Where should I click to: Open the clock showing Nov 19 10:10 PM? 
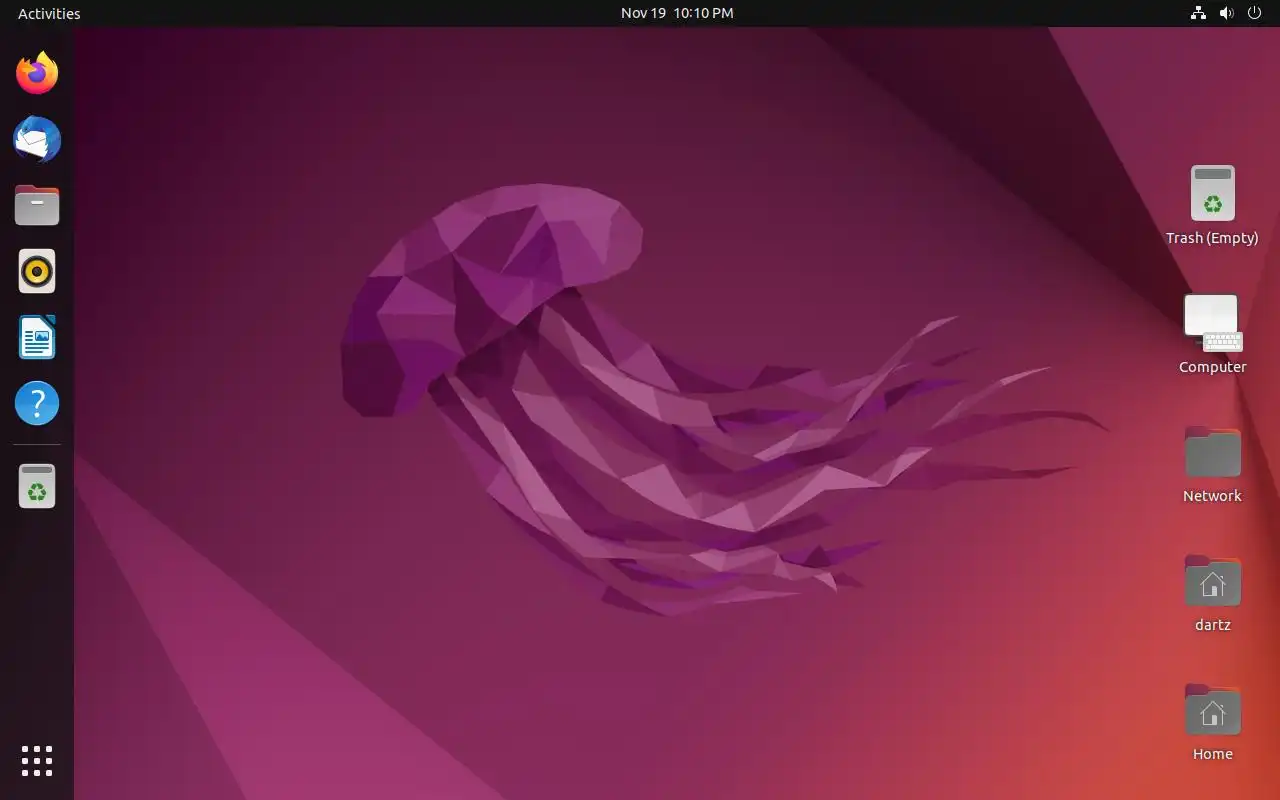[677, 13]
